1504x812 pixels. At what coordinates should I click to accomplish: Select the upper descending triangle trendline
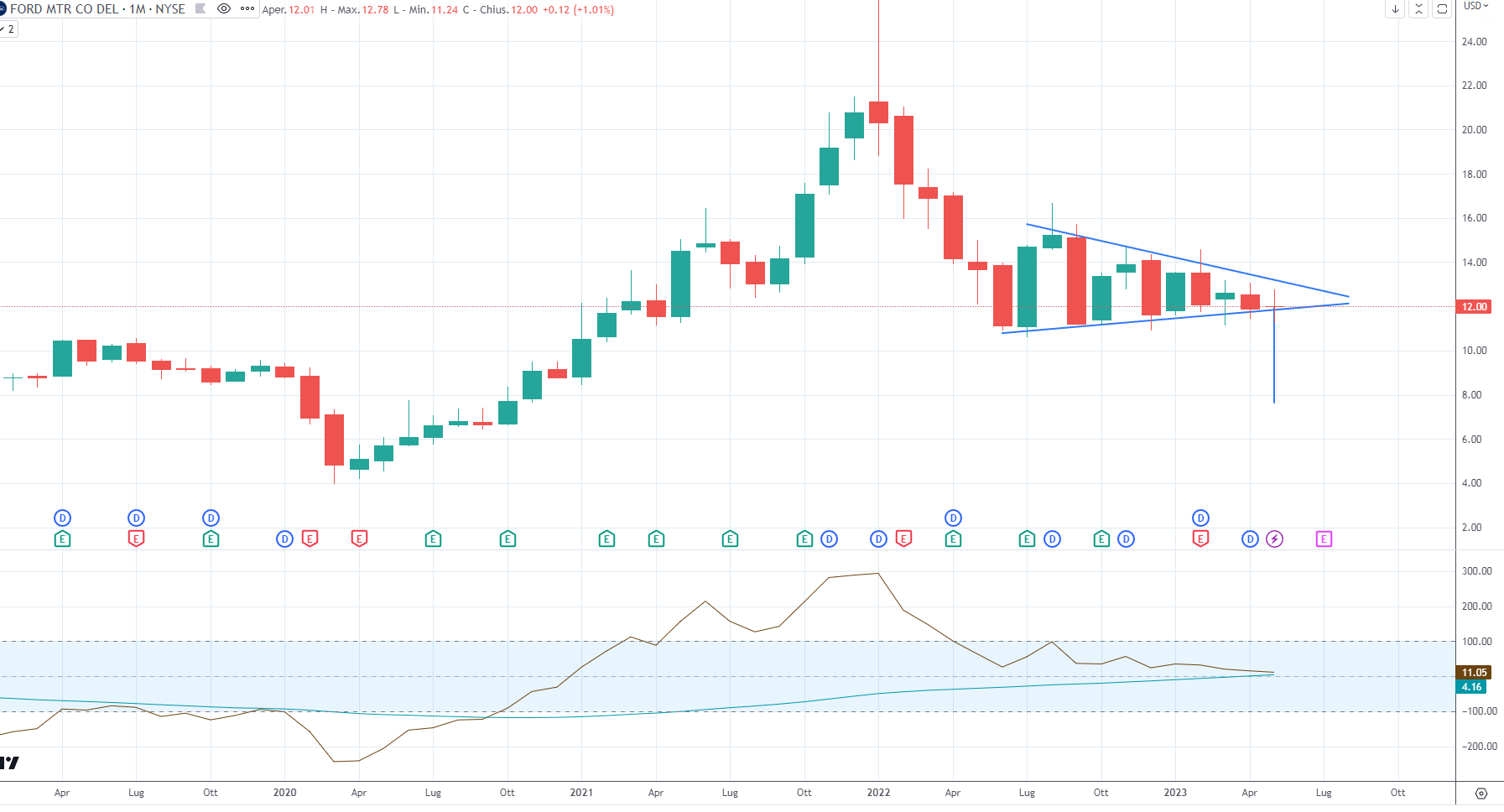click(x=1187, y=260)
